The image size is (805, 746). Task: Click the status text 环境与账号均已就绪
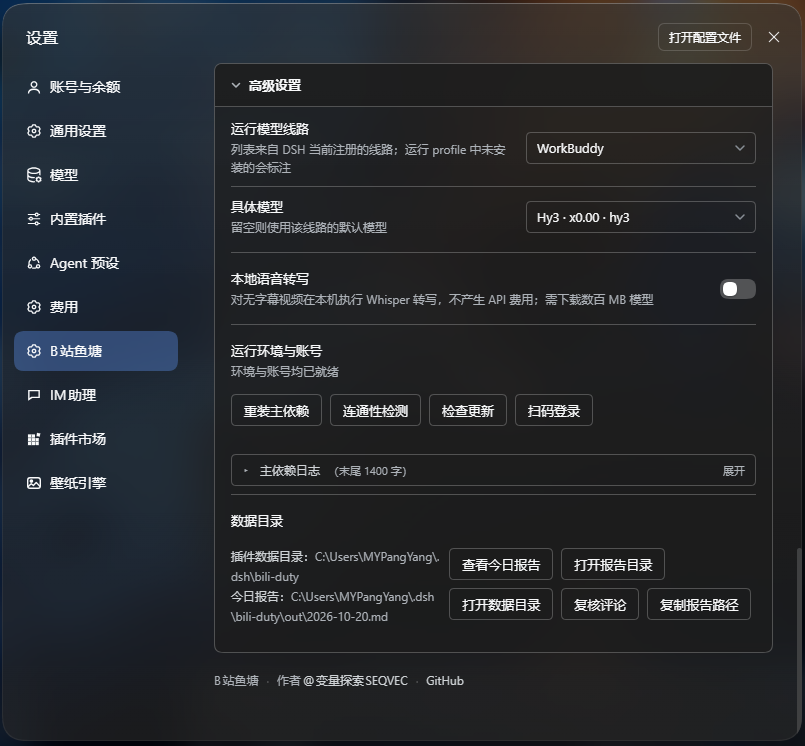click(x=284, y=372)
